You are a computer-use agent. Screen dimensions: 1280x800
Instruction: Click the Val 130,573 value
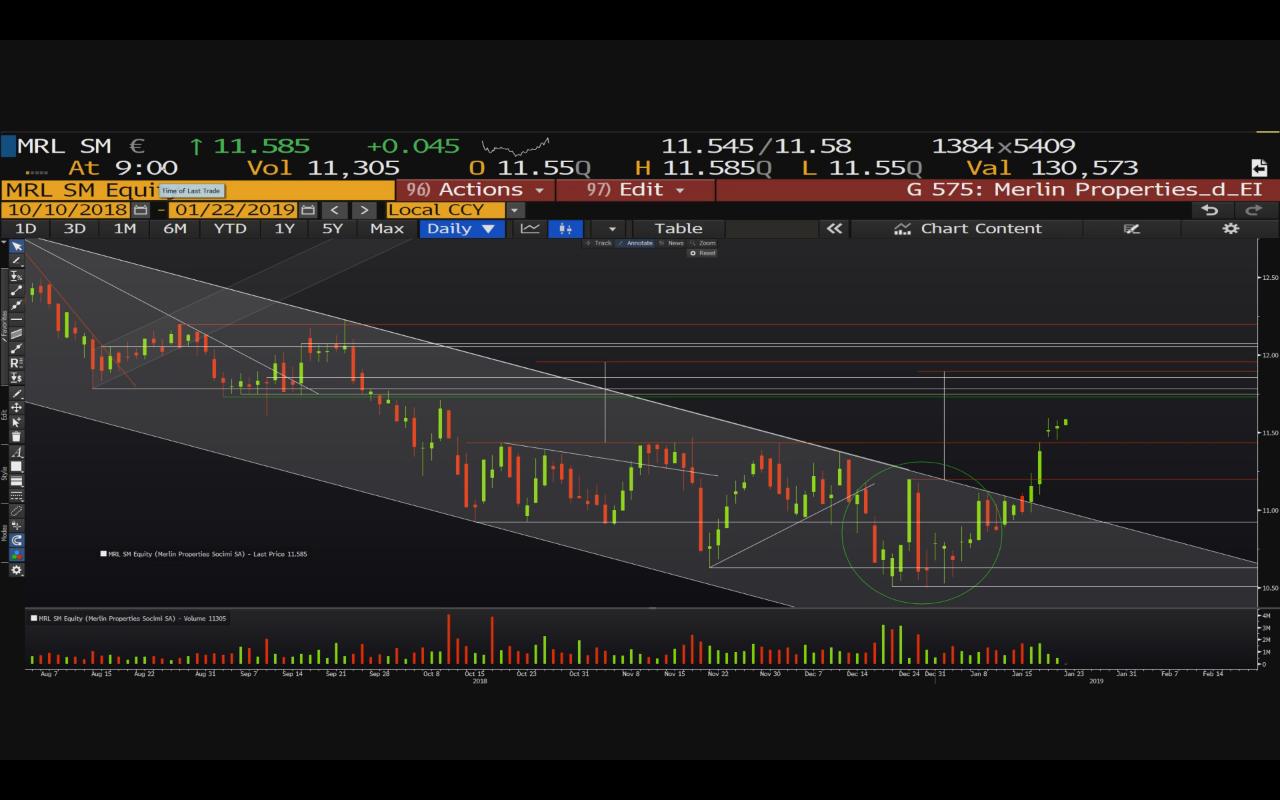pyautogui.click(x=1052, y=168)
